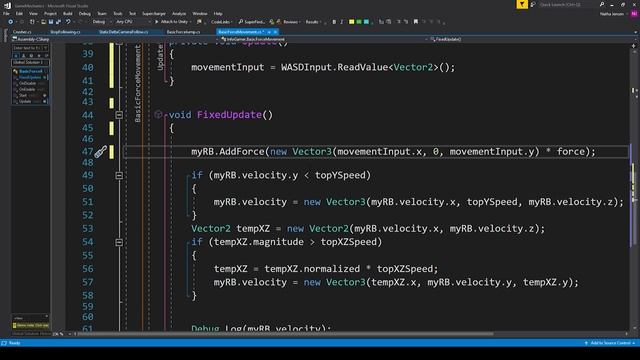
Task: Click the circular marker icon before void FixedUpdate
Action: click(x=158, y=115)
